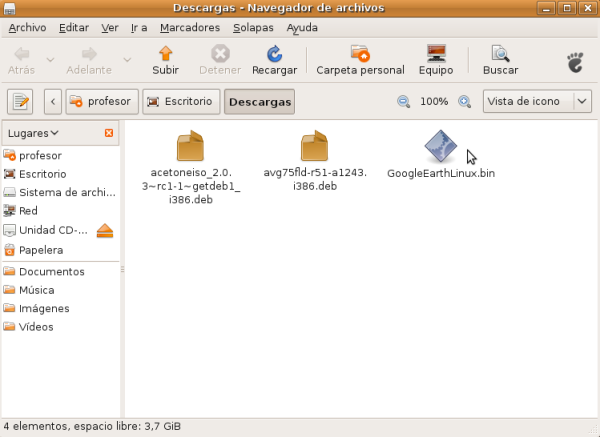Expand the Lugares panel selector
The width and height of the screenshot is (600, 437).
33,133
